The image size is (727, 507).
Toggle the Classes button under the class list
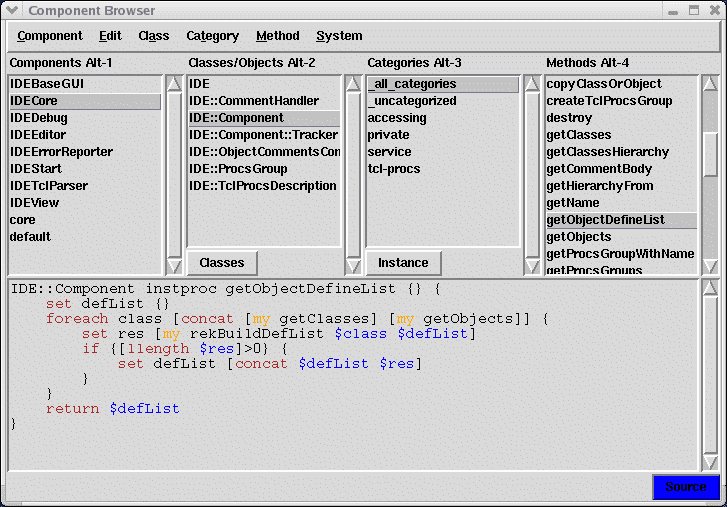[x=222, y=263]
